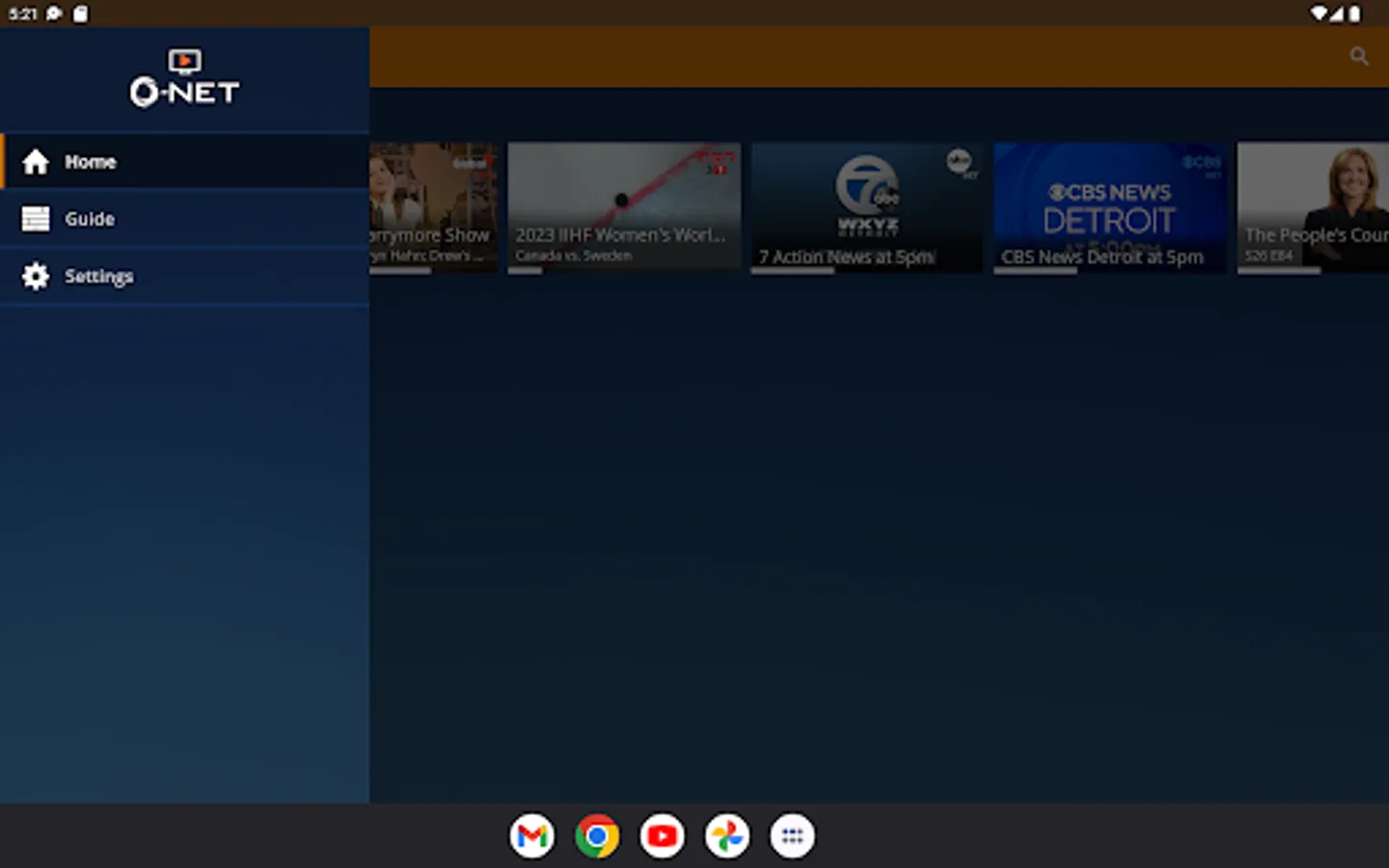Viewport: 1389px width, 868px height.
Task: Select the Home house icon
Action: coord(36,162)
